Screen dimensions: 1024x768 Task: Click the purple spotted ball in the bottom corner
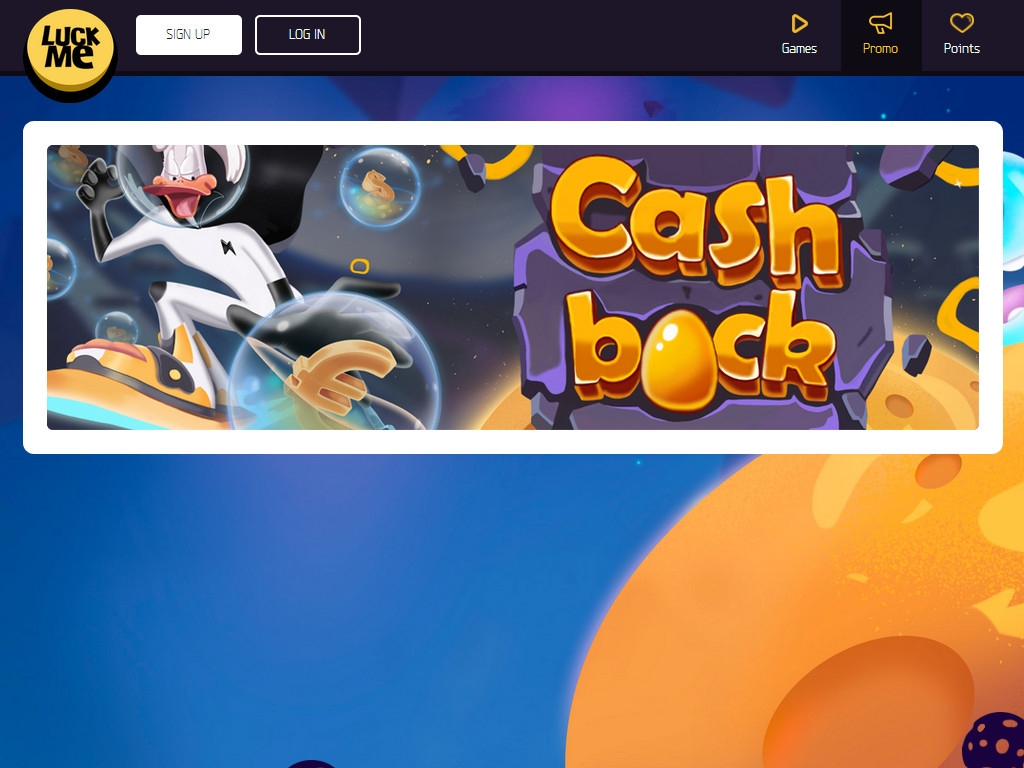[x=994, y=742]
